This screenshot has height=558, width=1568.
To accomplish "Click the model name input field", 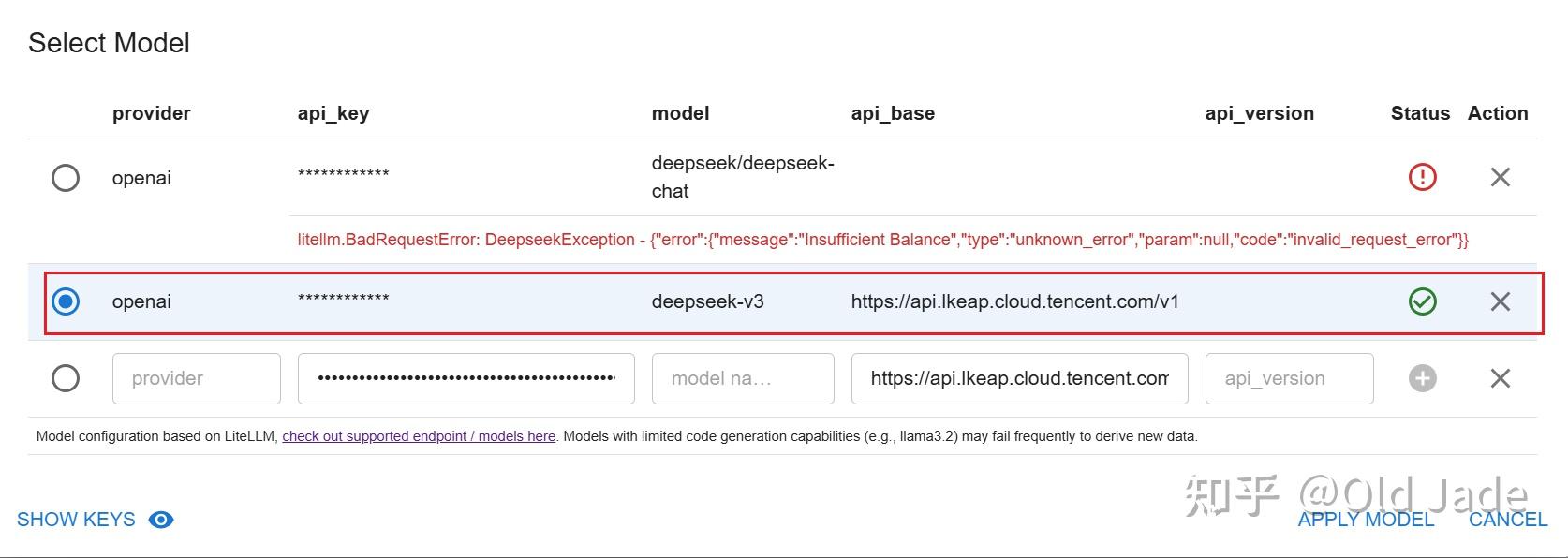I will [742, 378].
